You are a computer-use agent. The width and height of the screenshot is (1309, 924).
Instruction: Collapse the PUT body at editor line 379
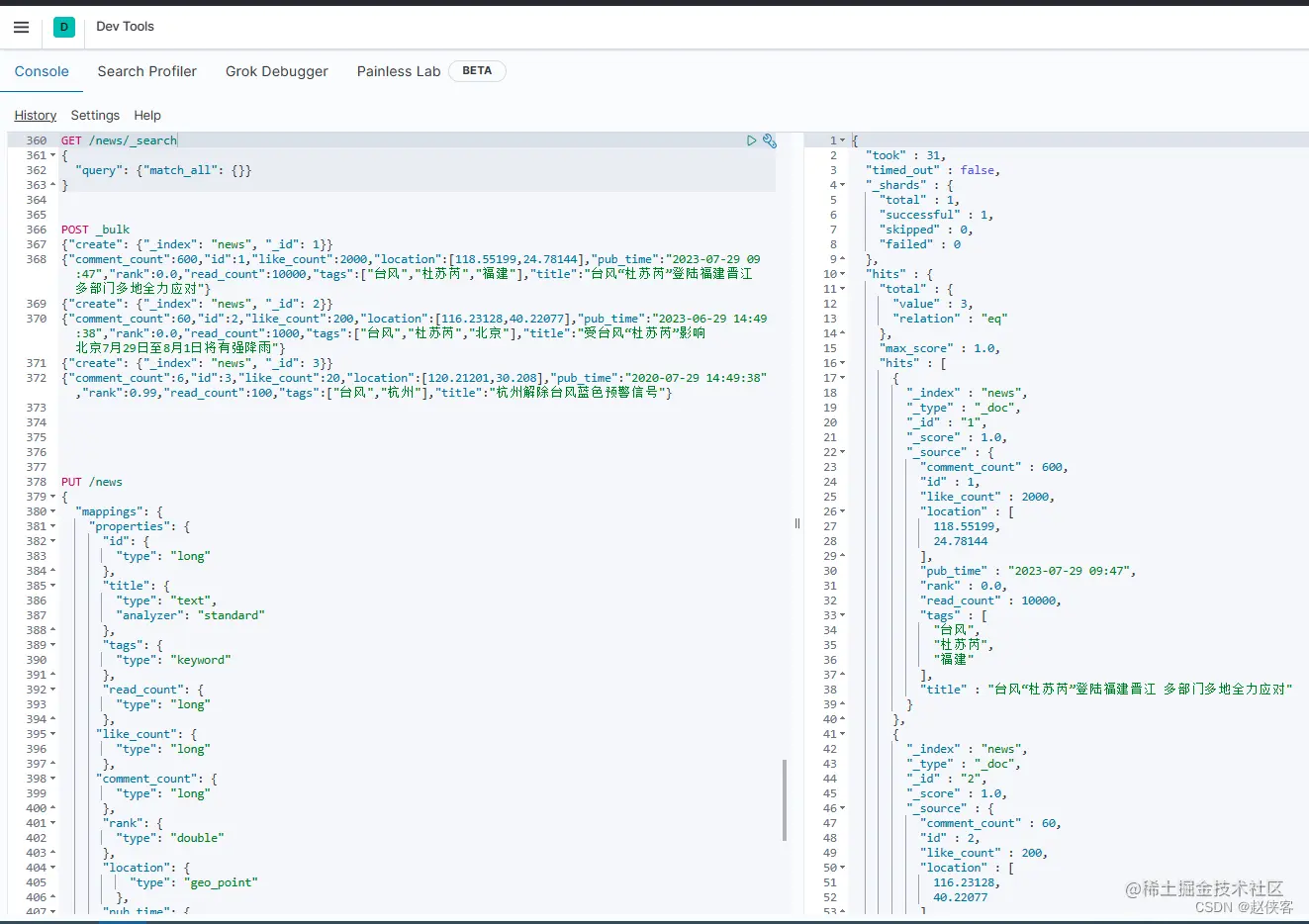tap(53, 497)
